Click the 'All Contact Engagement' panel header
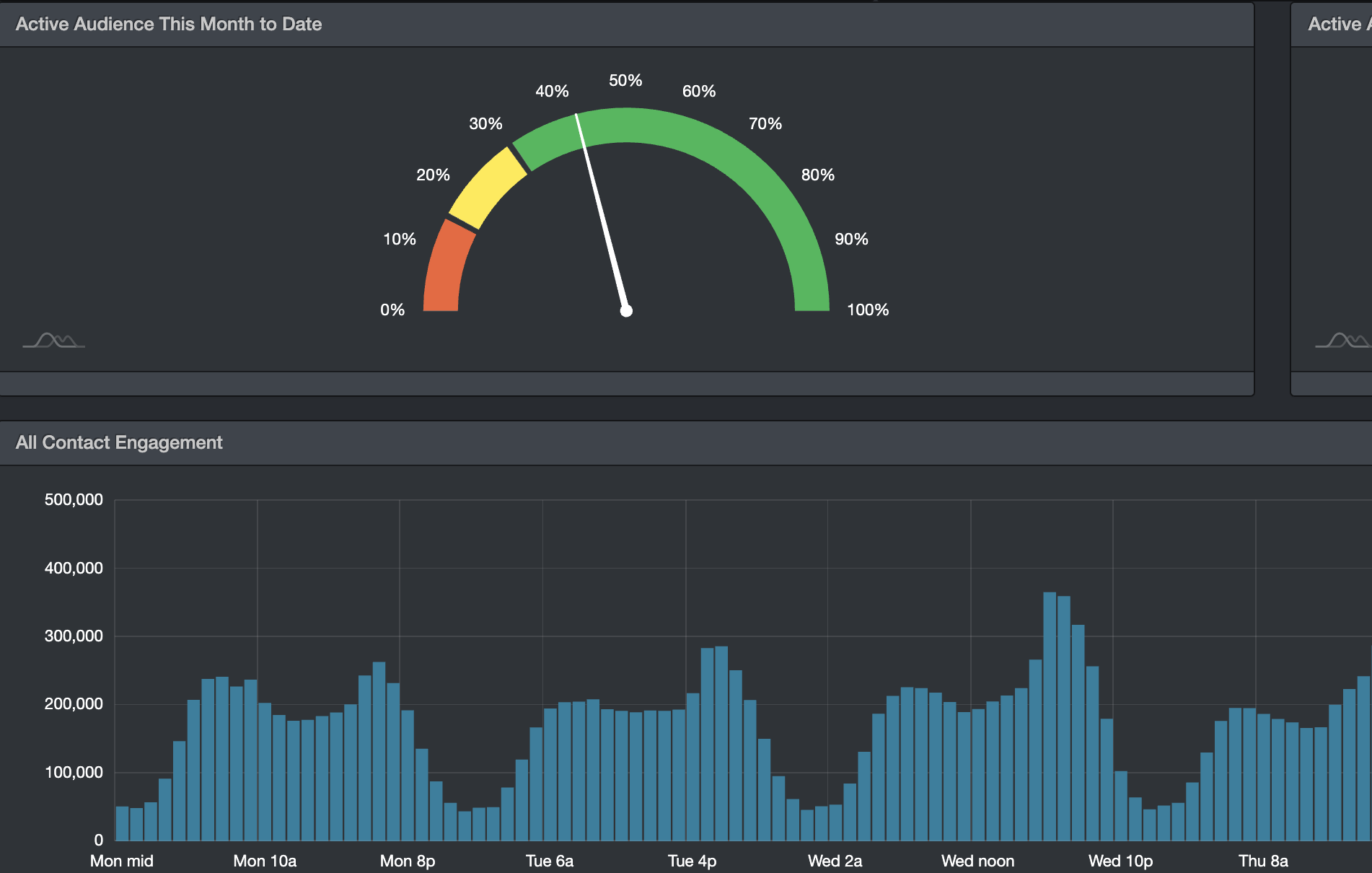This screenshot has height=873, width=1372. pos(119,442)
